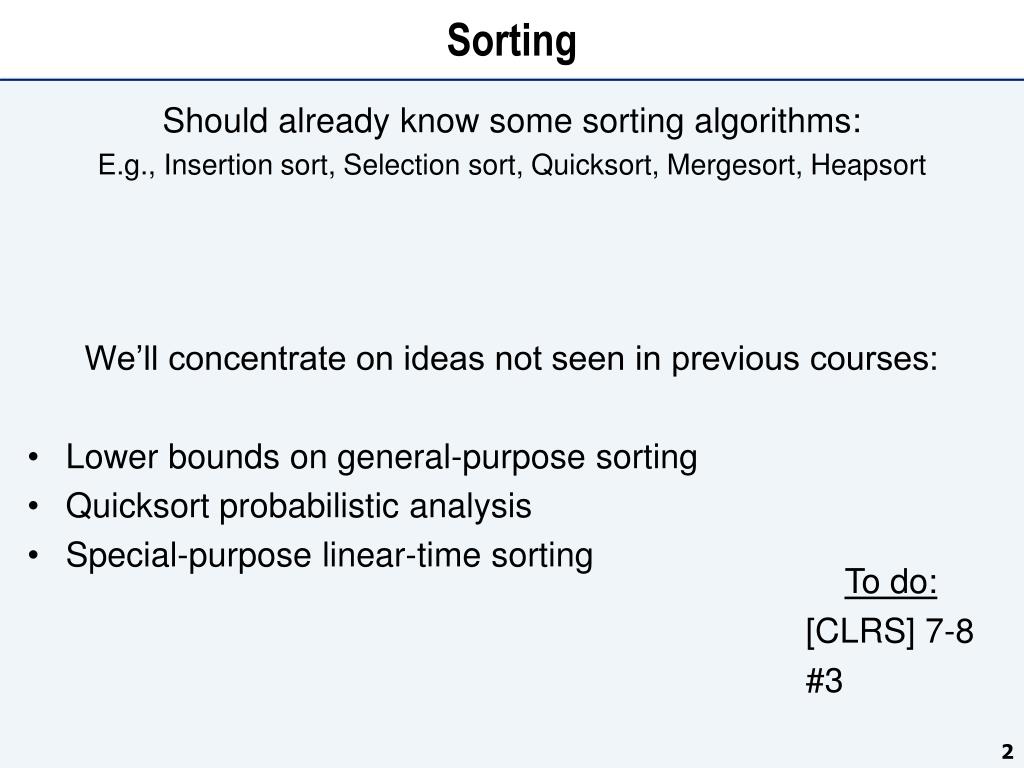Click the underlined 'To do:' heading

(x=891, y=581)
